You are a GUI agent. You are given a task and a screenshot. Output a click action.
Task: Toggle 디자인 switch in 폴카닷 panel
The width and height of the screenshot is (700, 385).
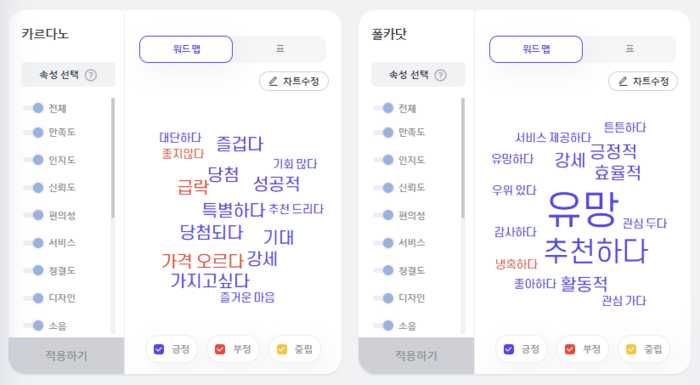384,298
